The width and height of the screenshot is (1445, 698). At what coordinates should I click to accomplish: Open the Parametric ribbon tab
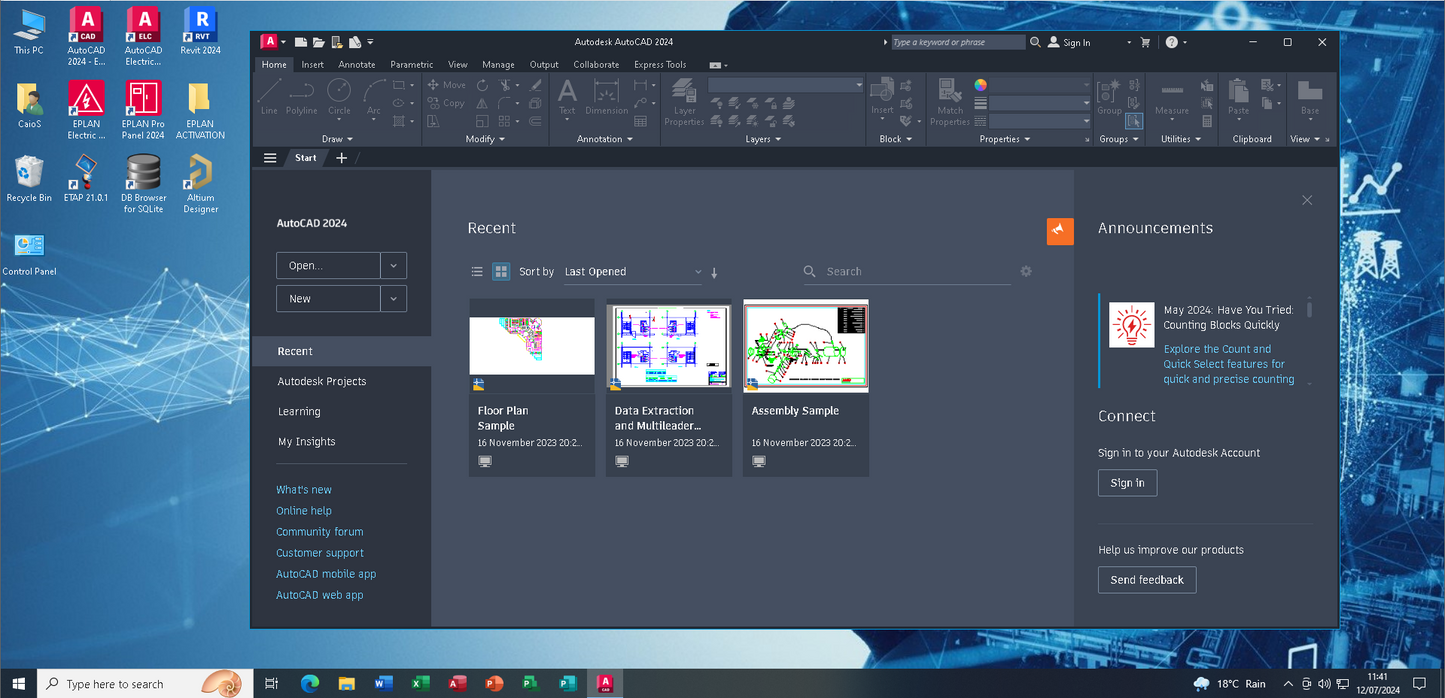tap(412, 65)
